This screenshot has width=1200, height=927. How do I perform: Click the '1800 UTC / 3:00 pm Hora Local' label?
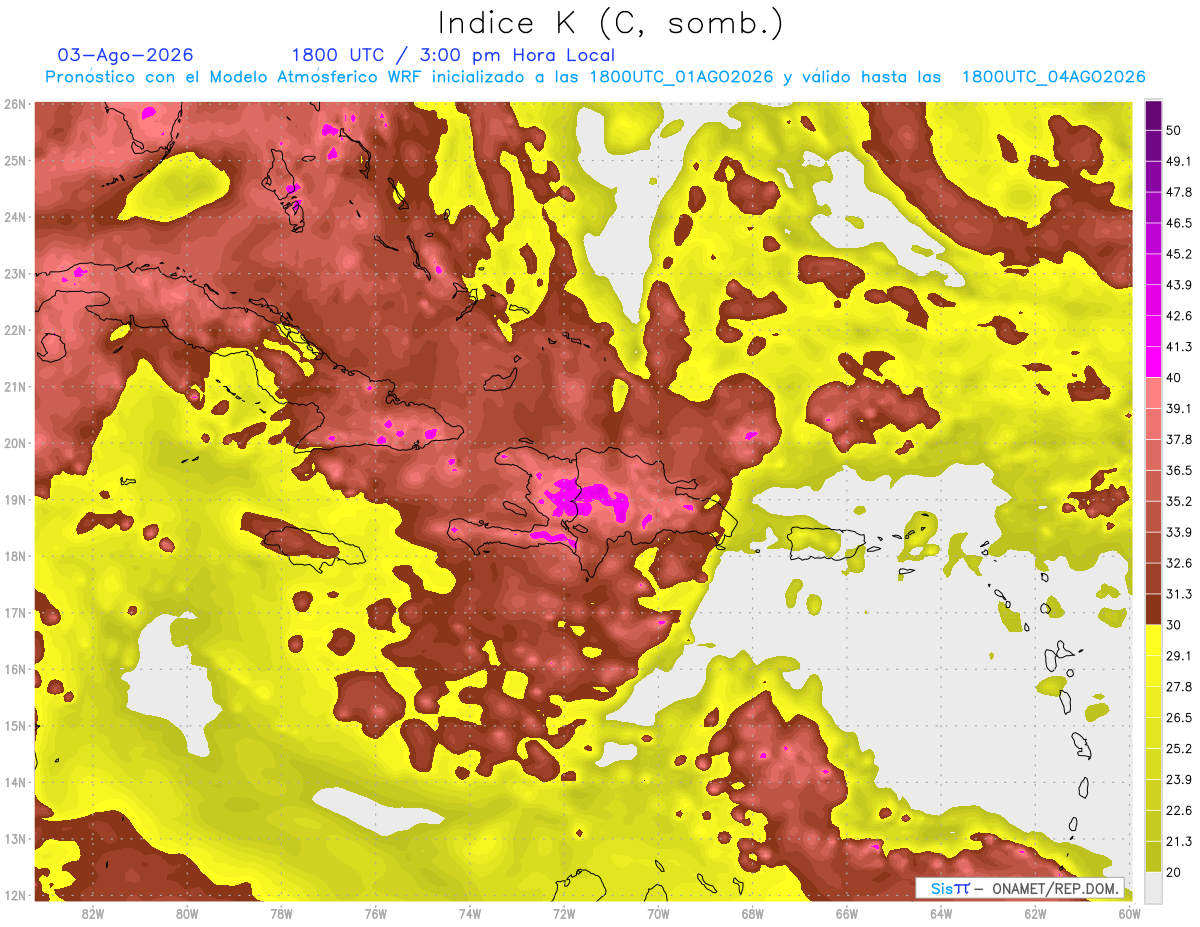(452, 55)
